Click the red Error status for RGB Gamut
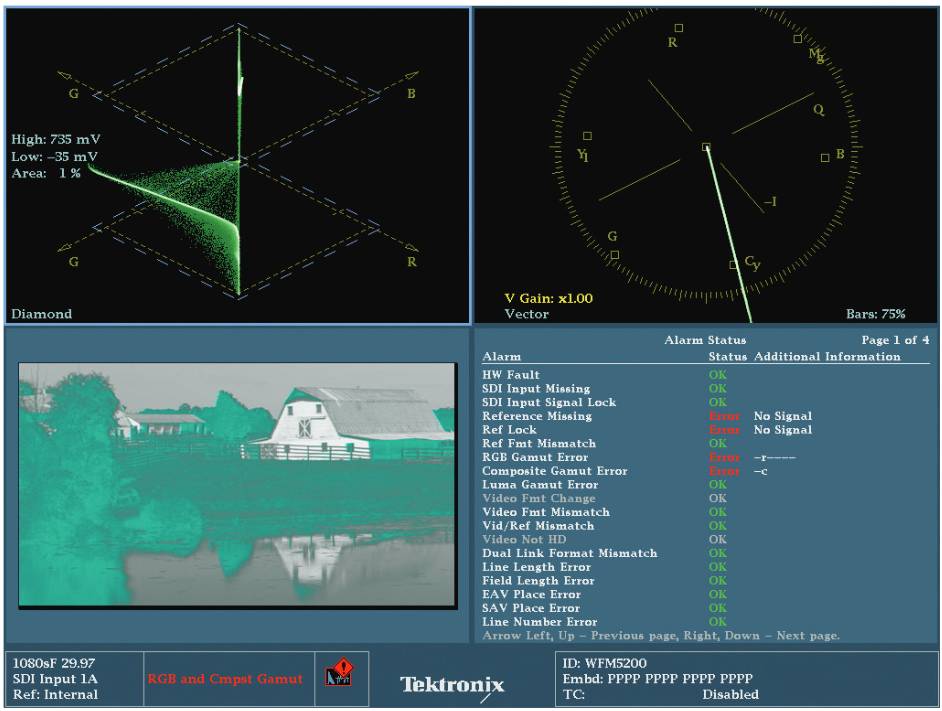This screenshot has height=711, width=942. [x=724, y=457]
